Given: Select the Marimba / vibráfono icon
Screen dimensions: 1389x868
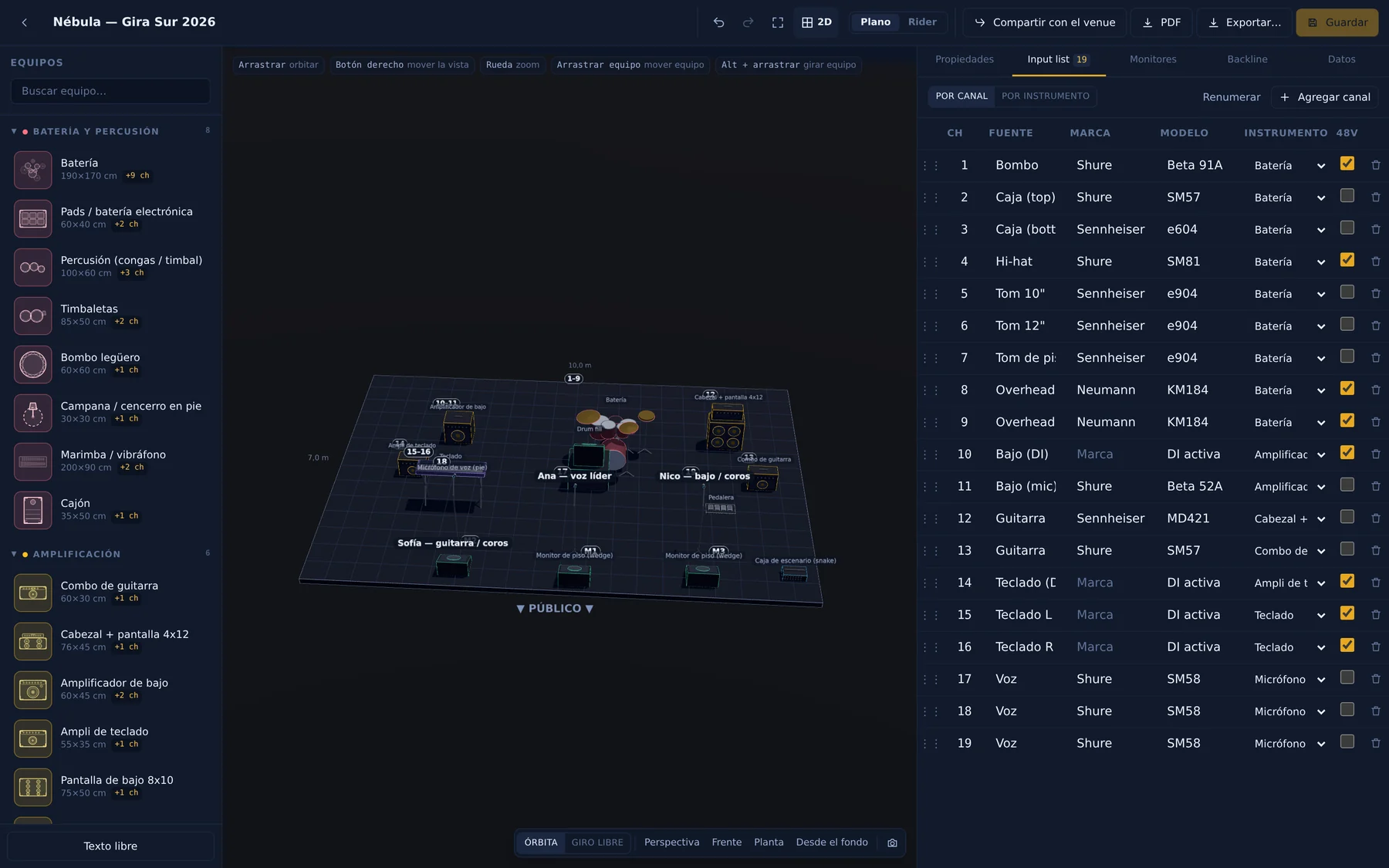Looking at the screenshot, I should (32, 461).
